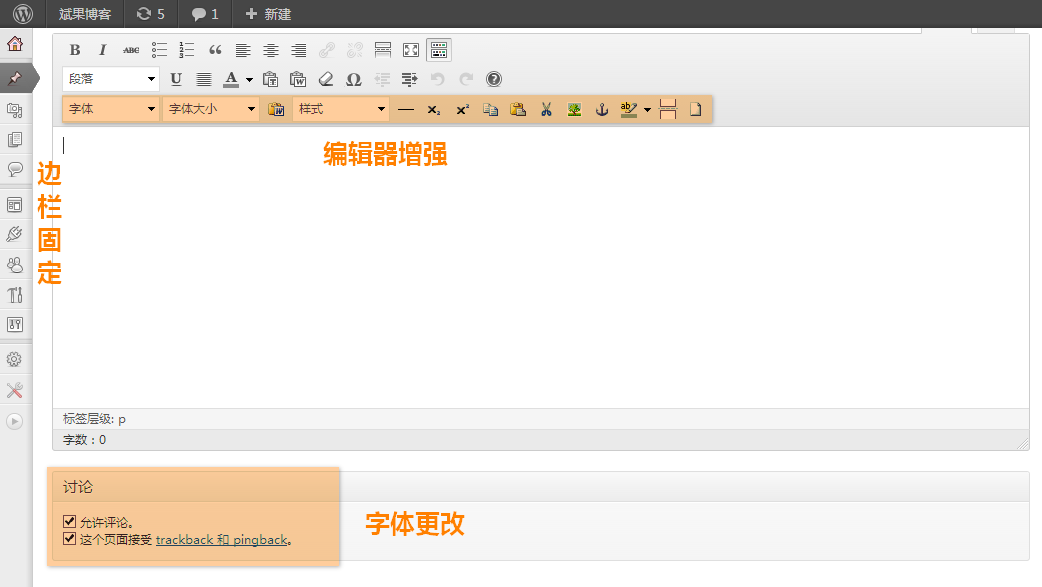This screenshot has height=587, width=1042.
Task: Visit the 斌果博客 site menu
Action: pyautogui.click(x=85, y=14)
